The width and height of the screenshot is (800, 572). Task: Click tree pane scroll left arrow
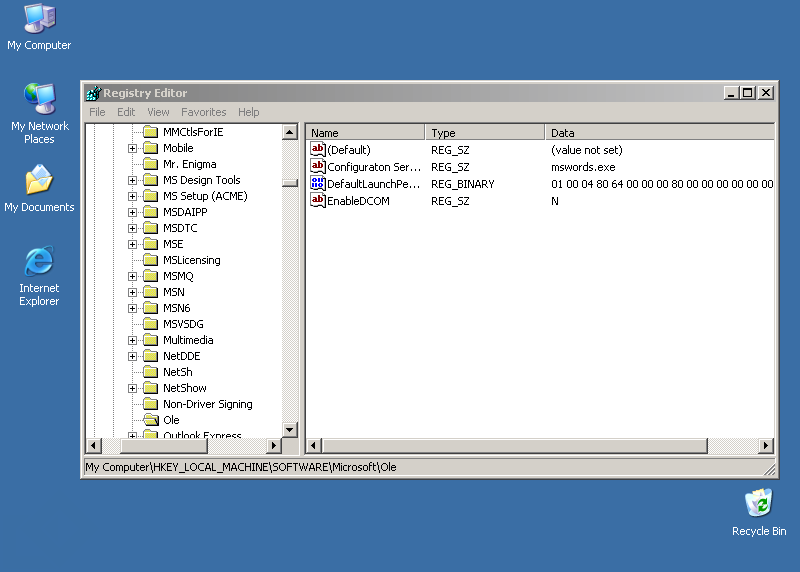tap(93, 445)
